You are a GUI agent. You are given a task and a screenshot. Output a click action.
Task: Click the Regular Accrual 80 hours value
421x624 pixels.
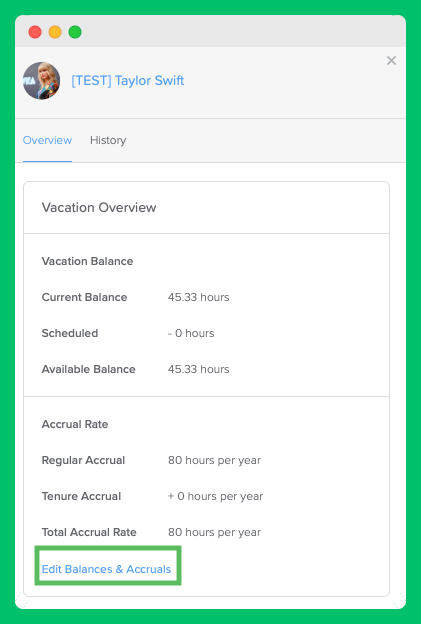(214, 460)
